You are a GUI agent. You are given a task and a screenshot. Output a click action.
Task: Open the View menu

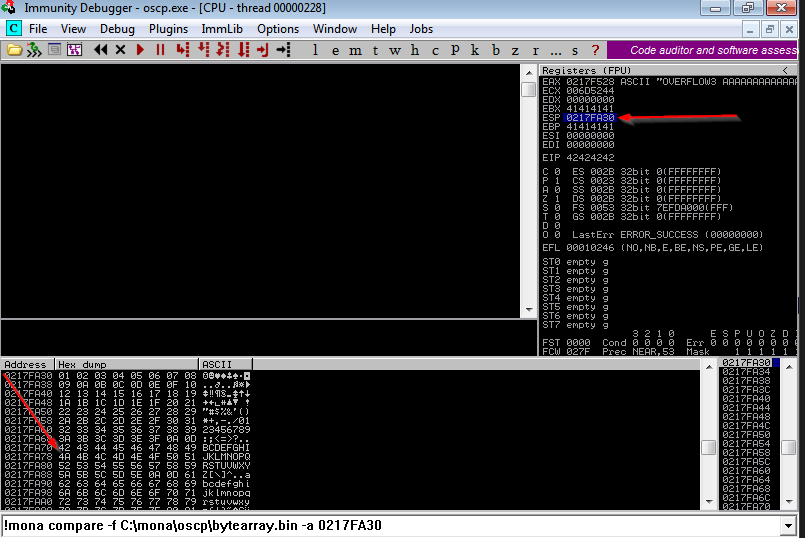click(73, 29)
